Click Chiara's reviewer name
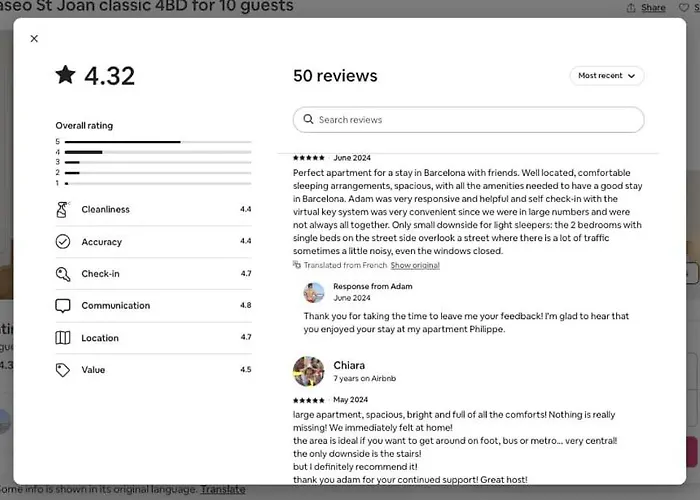The height and width of the screenshot is (500, 700). (x=349, y=366)
